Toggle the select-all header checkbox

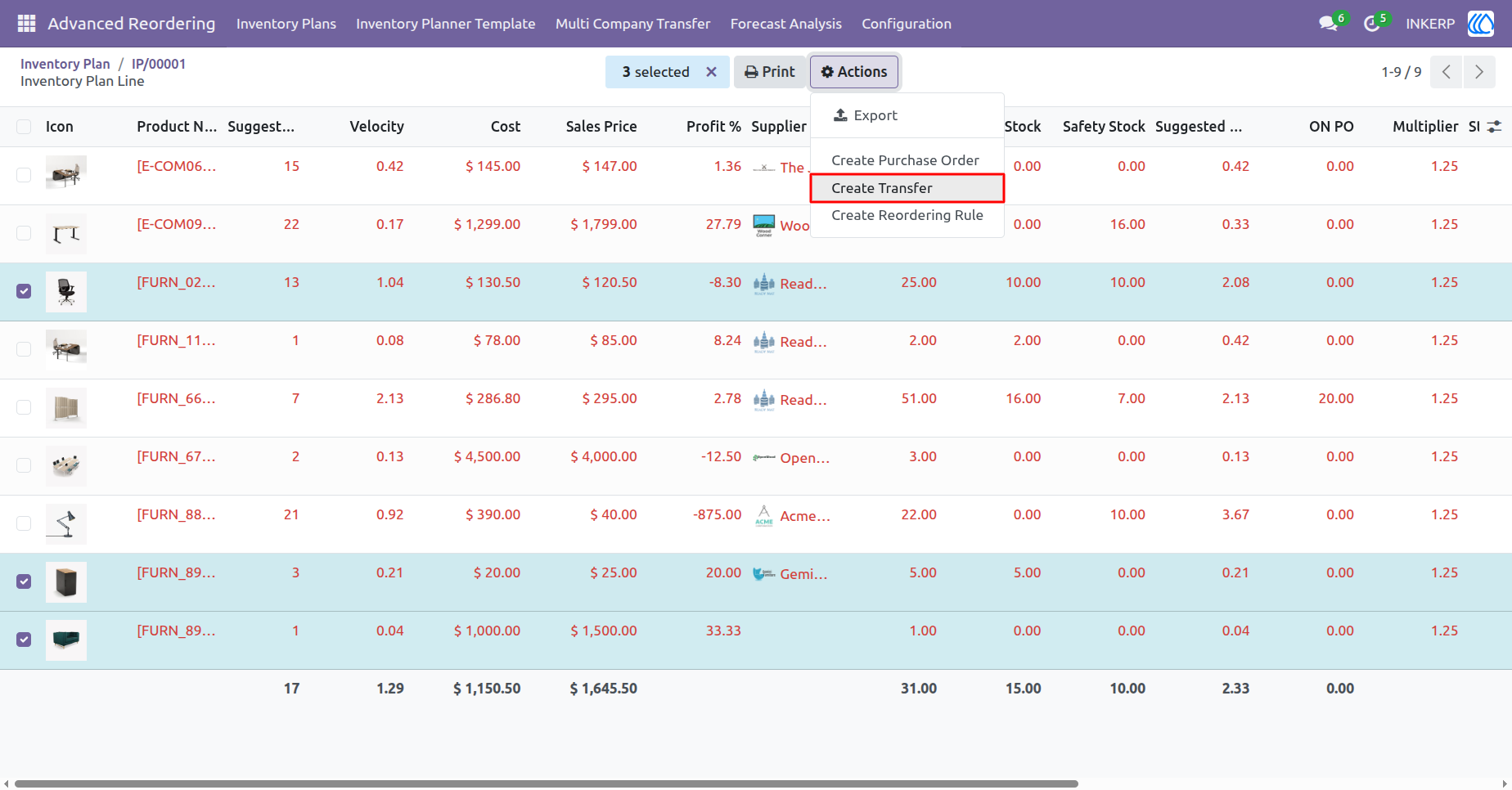(x=24, y=127)
